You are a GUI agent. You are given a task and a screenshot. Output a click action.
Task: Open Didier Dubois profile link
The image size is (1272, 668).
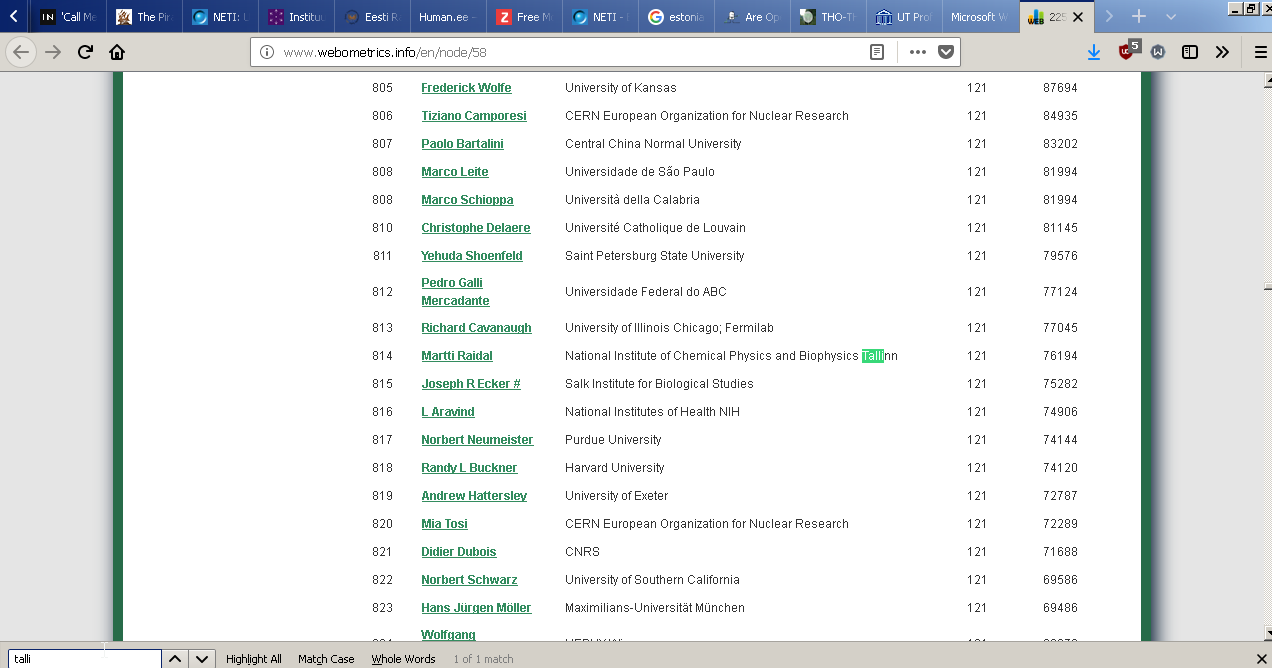458,552
